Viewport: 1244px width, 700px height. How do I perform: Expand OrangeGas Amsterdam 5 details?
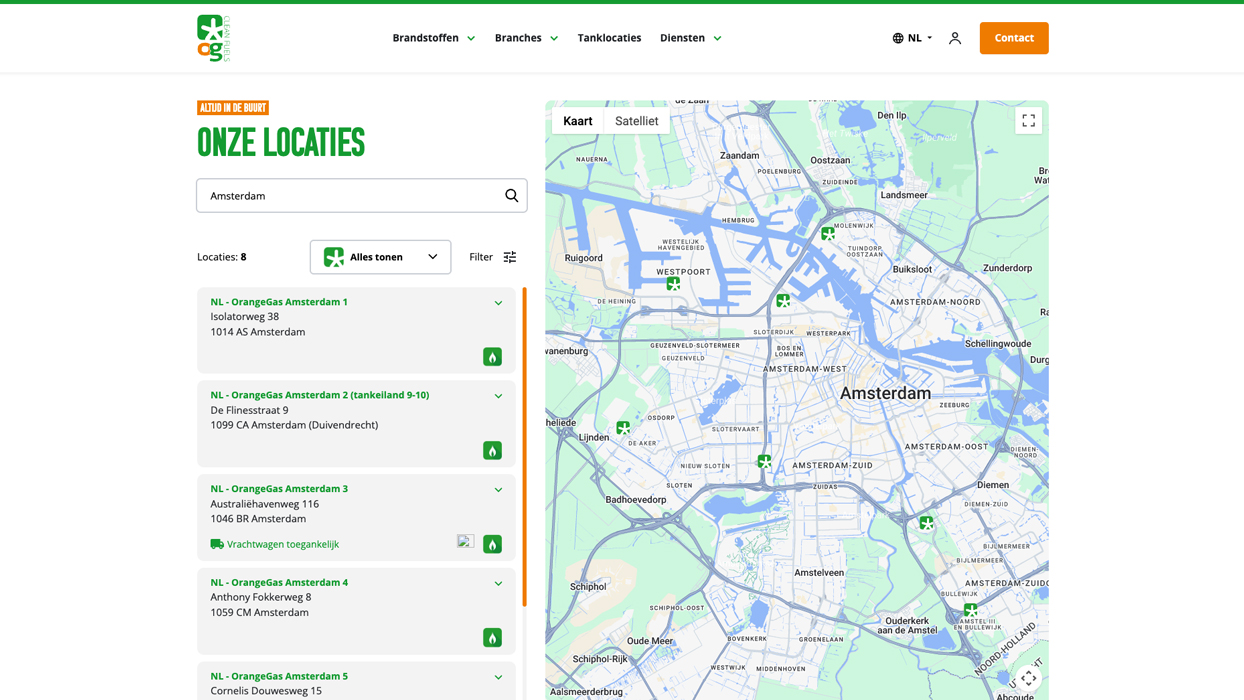pos(498,677)
